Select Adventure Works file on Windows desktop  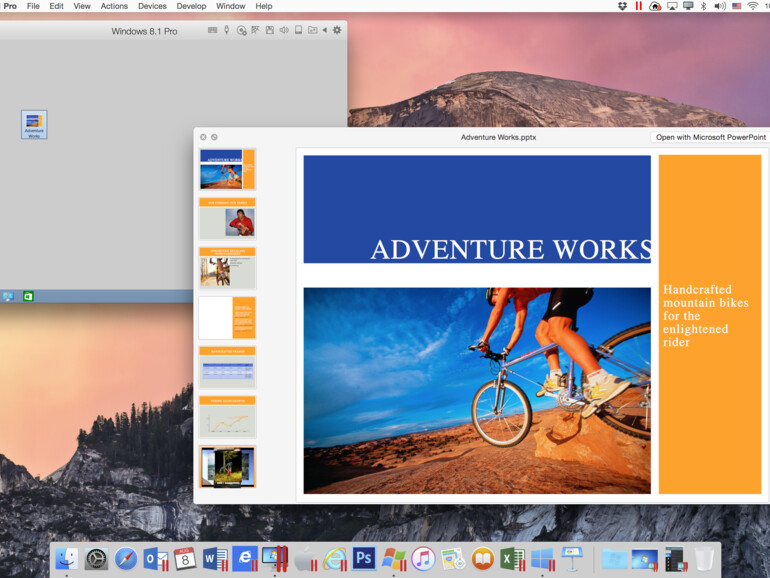click(34, 124)
